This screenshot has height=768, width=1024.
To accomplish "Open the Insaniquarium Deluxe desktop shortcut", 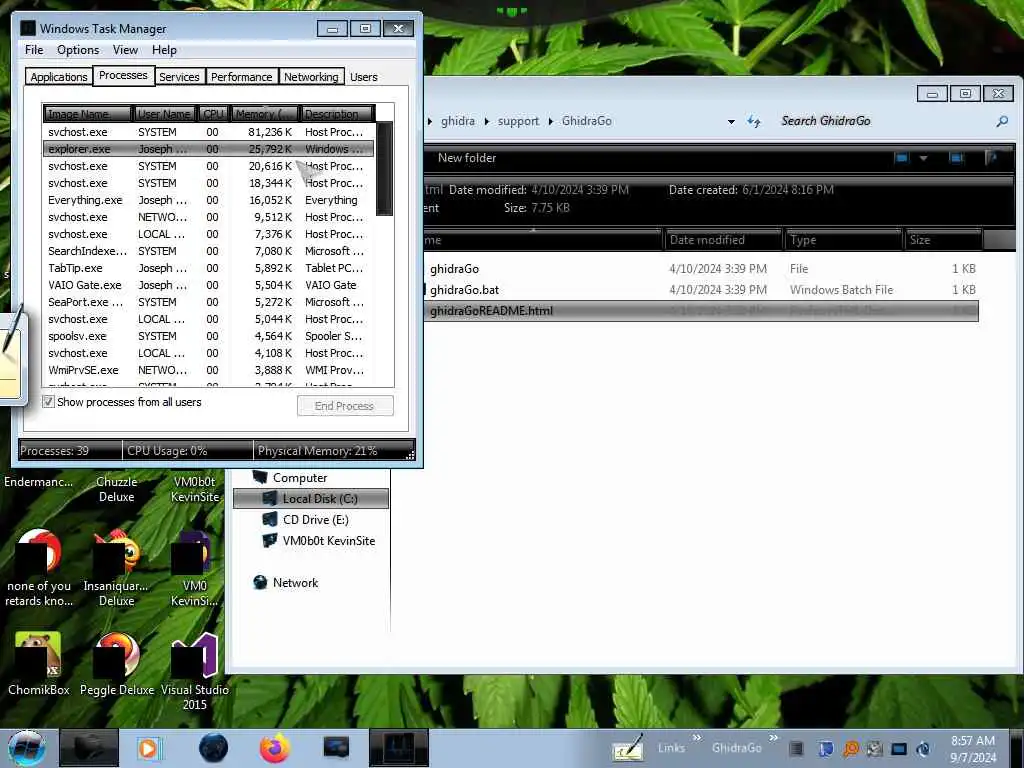I will tap(116, 569).
